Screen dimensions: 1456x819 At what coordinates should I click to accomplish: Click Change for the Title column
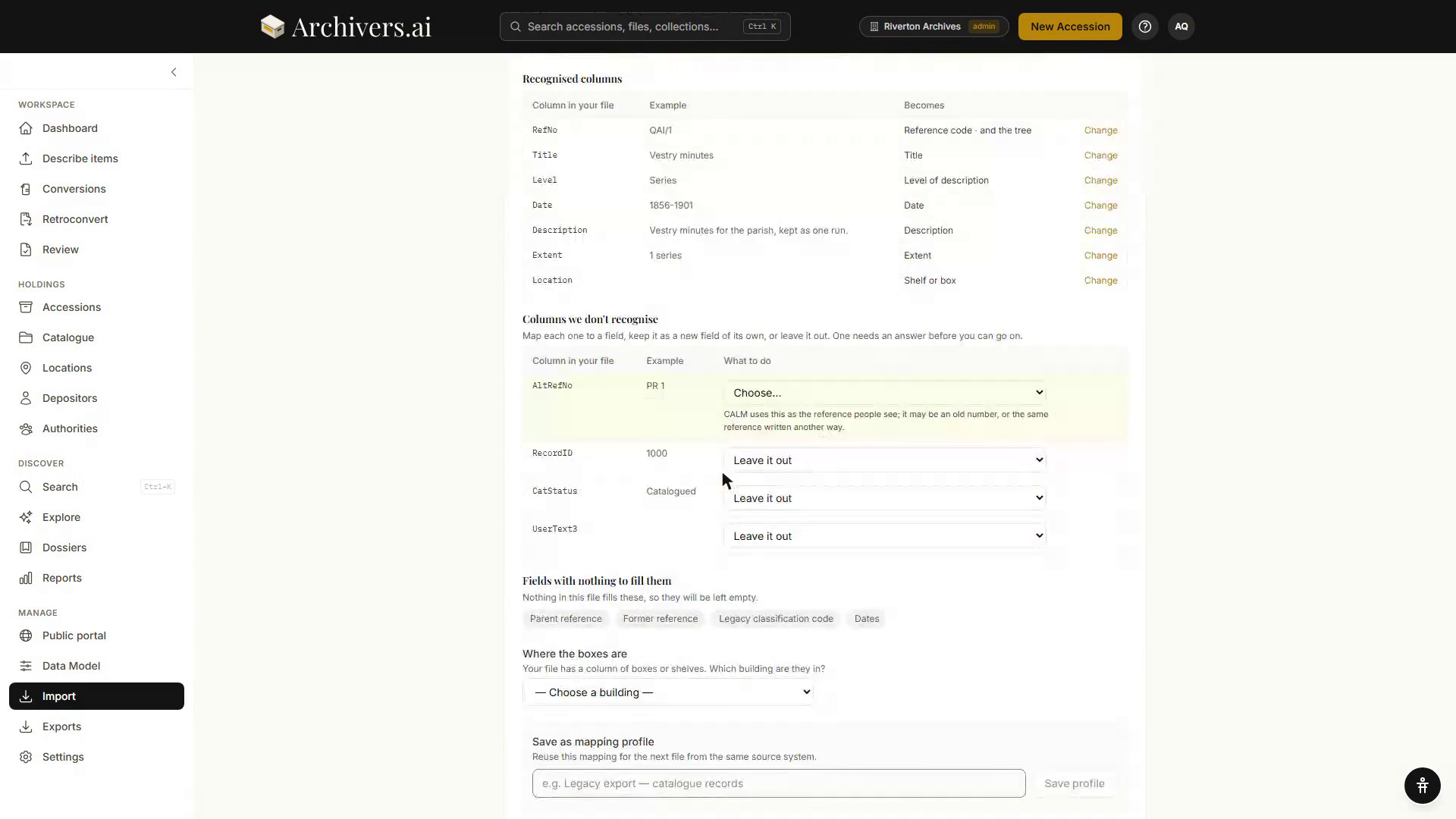(x=1100, y=155)
